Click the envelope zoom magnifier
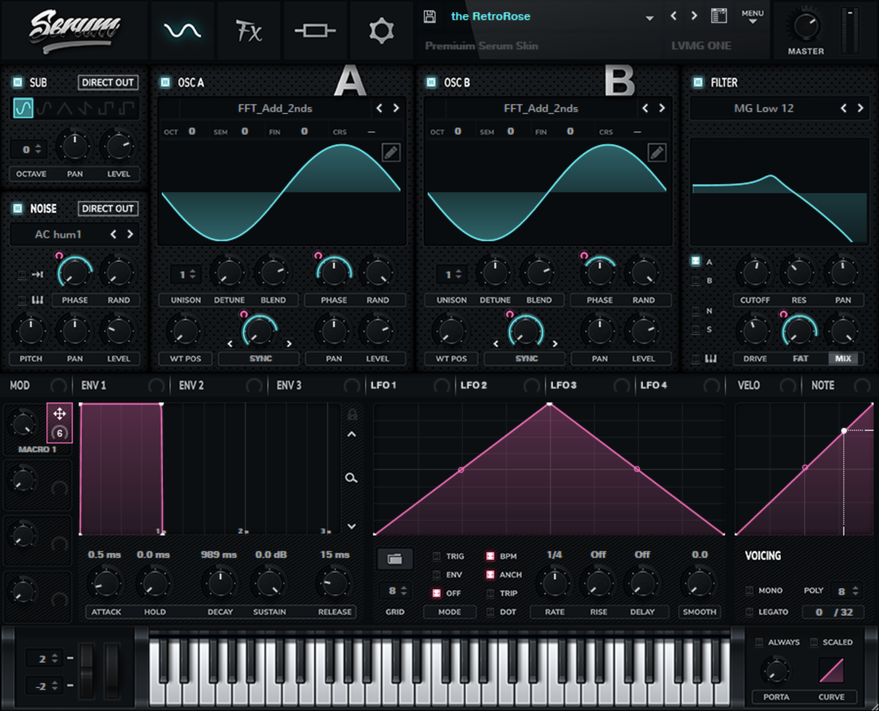 [351, 478]
